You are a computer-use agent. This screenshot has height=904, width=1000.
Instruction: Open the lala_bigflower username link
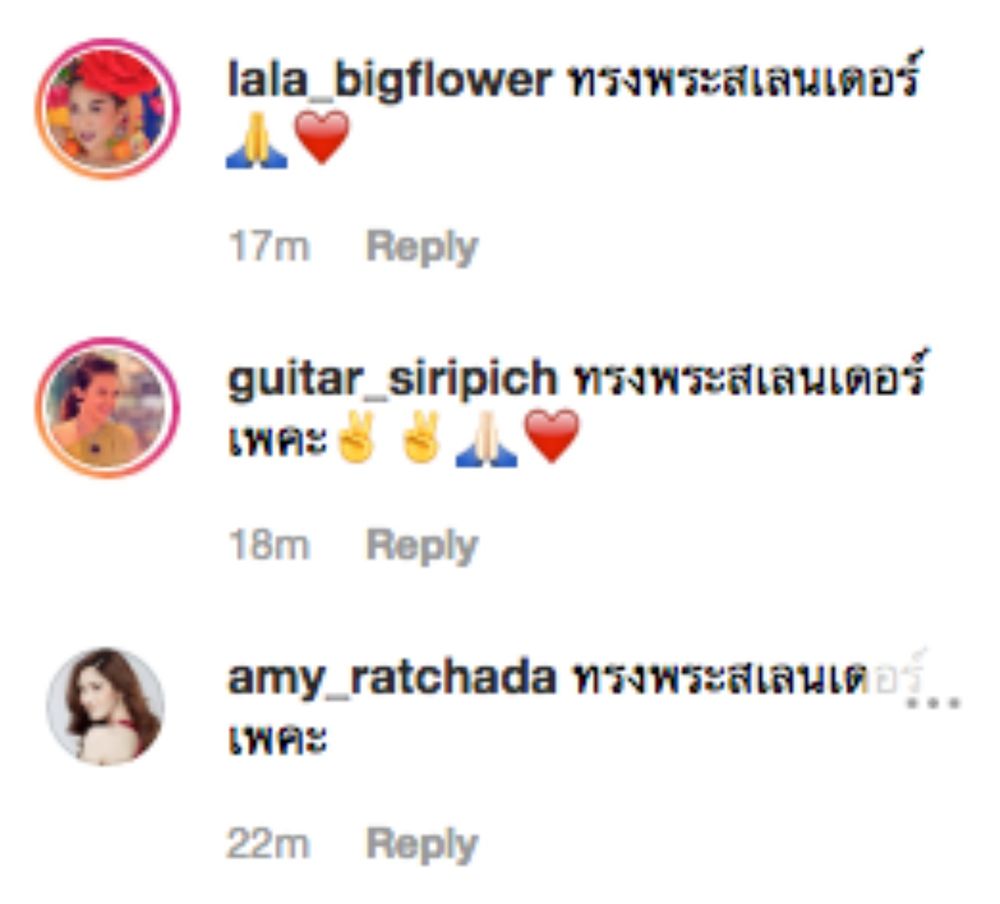coord(390,81)
